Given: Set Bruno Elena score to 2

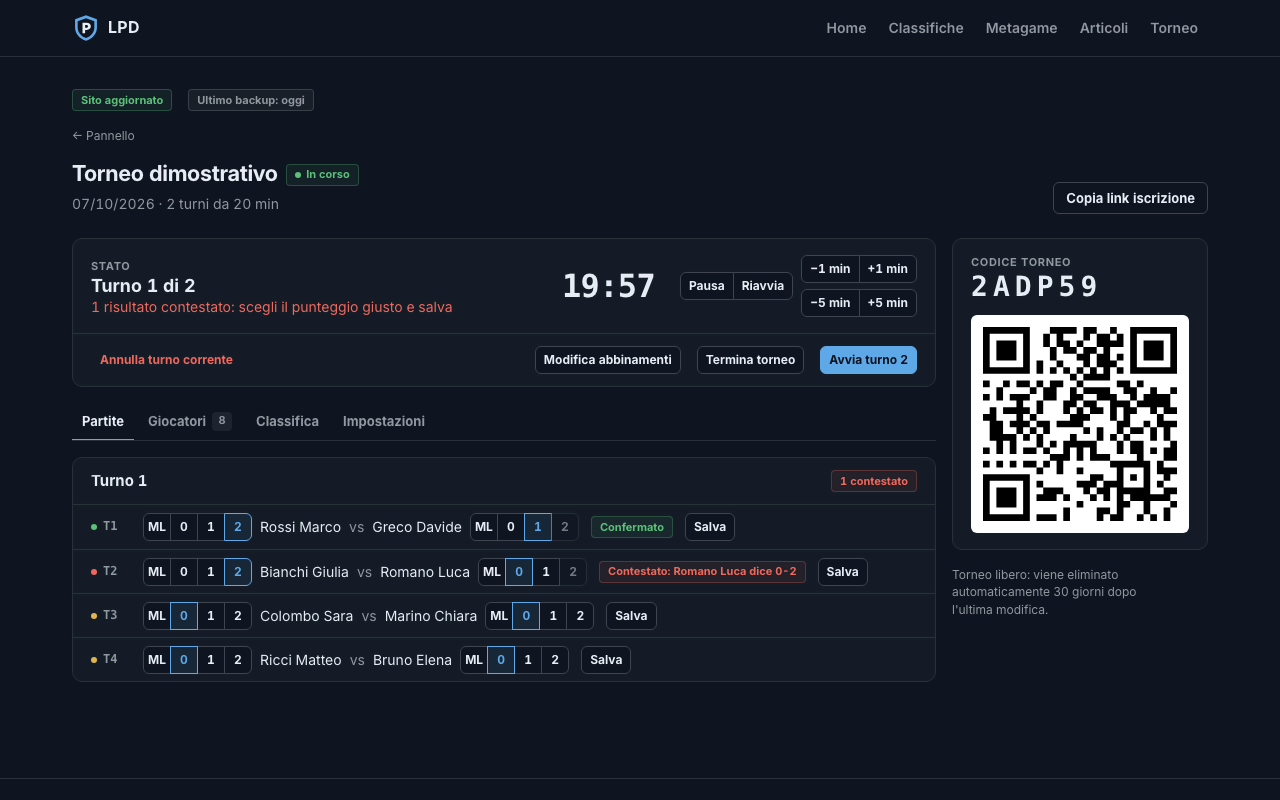Looking at the screenshot, I should click(555, 660).
